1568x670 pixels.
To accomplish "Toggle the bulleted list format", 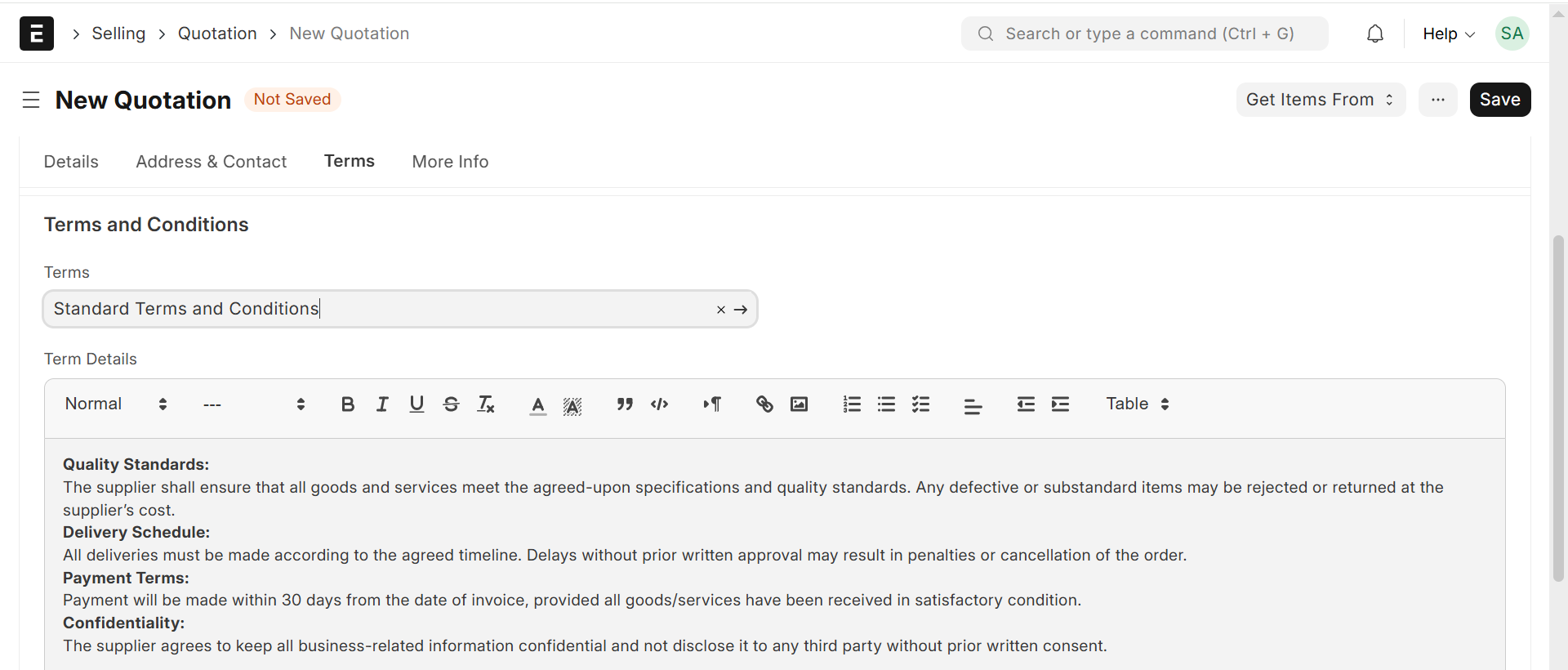I will point(886,404).
